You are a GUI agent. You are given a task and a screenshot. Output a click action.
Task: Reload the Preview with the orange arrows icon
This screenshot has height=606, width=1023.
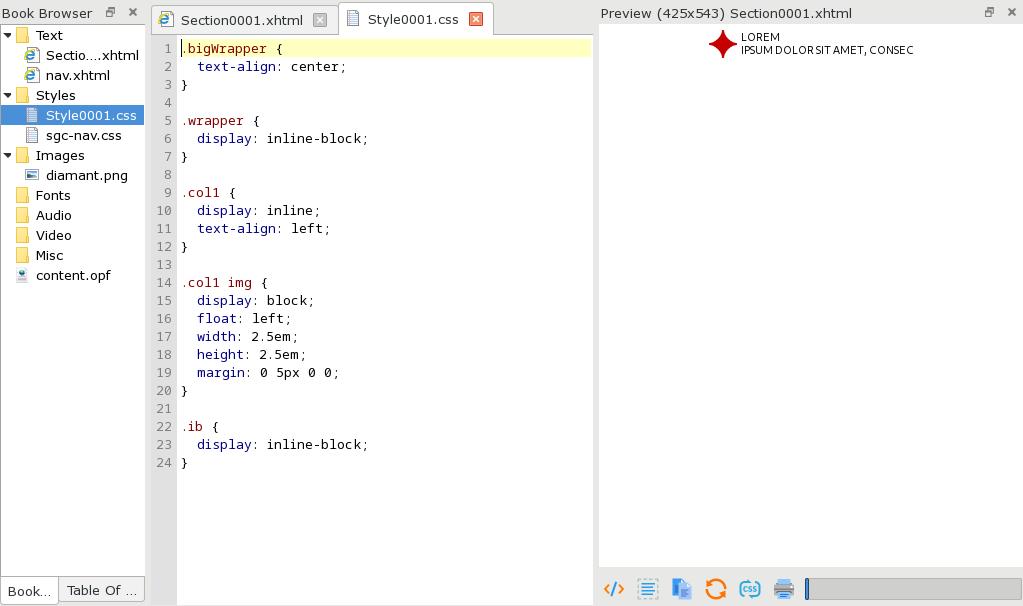point(715,589)
